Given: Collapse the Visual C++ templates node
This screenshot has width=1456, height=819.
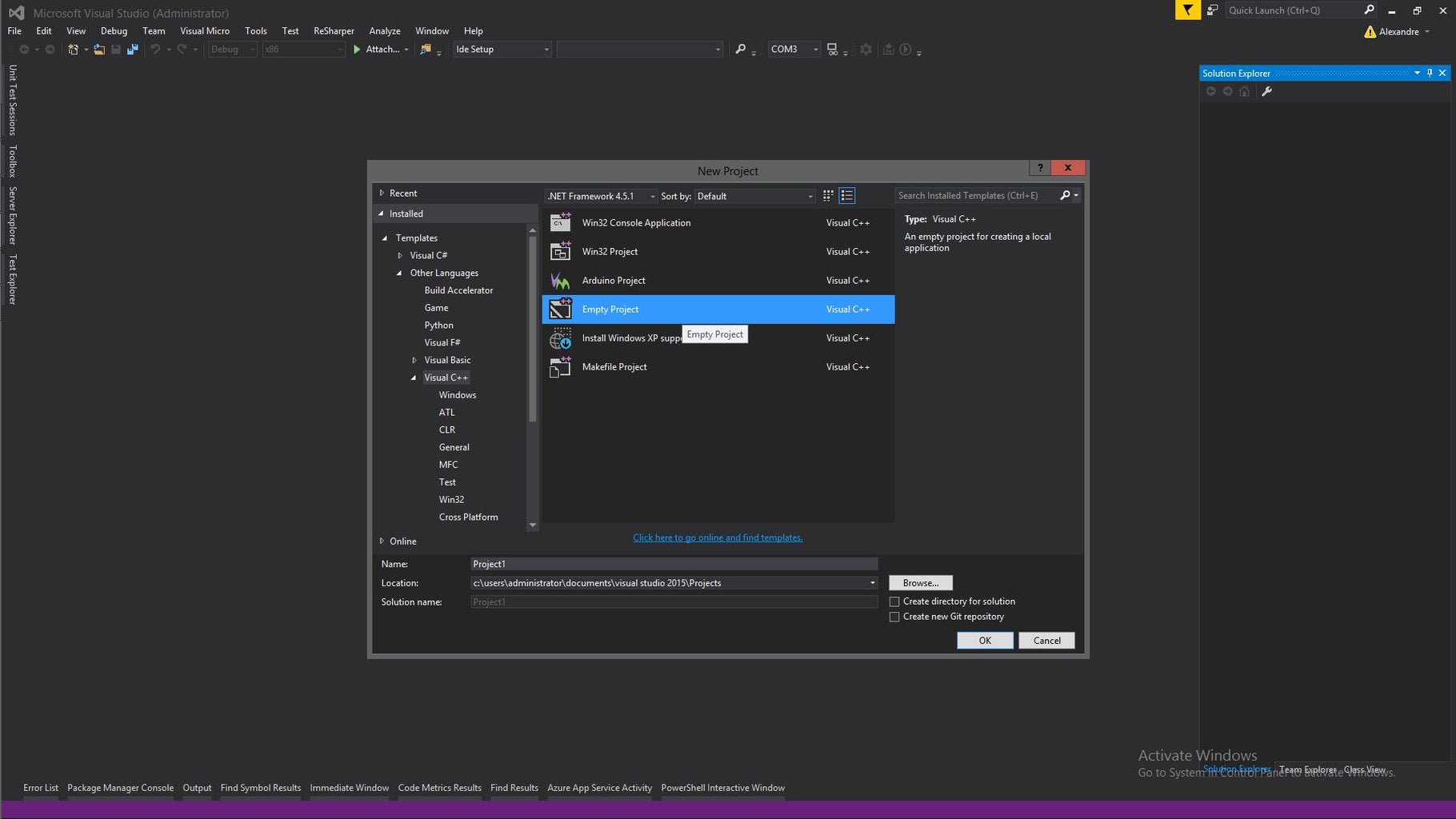Looking at the screenshot, I should tap(413, 377).
